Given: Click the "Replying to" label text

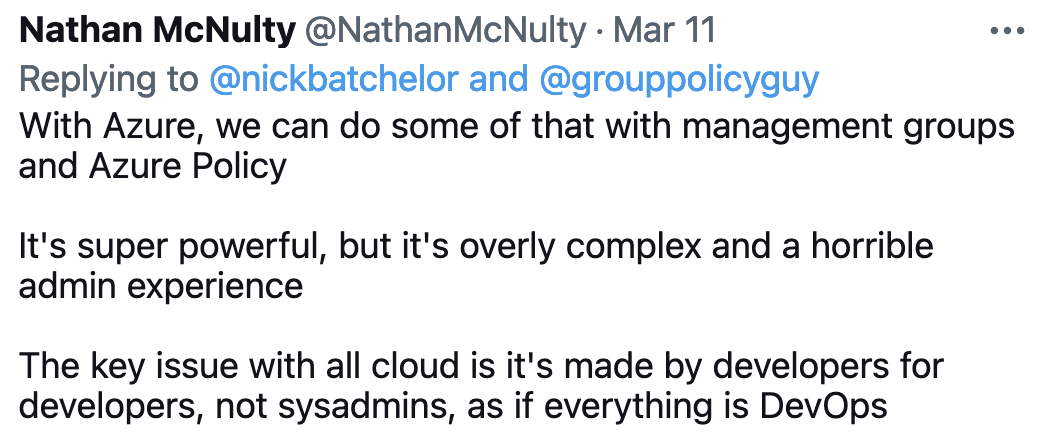Looking at the screenshot, I should tap(109, 80).
